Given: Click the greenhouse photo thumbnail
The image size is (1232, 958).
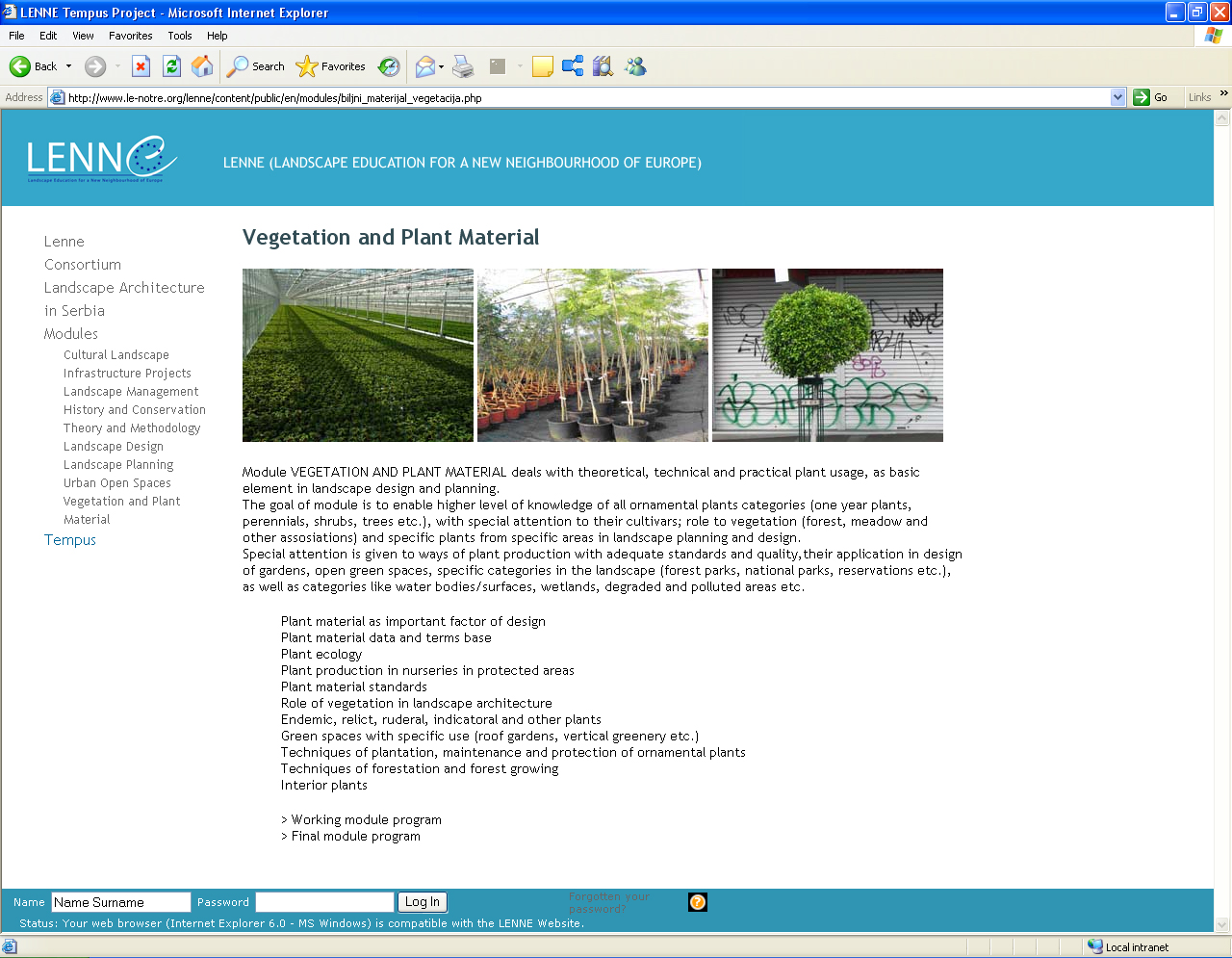Looking at the screenshot, I should point(358,355).
